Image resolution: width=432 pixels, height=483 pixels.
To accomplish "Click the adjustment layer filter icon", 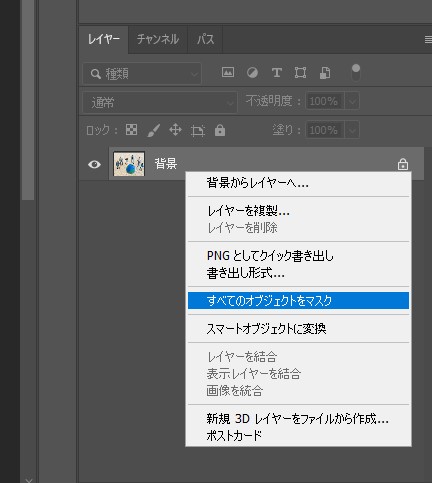I will point(252,72).
